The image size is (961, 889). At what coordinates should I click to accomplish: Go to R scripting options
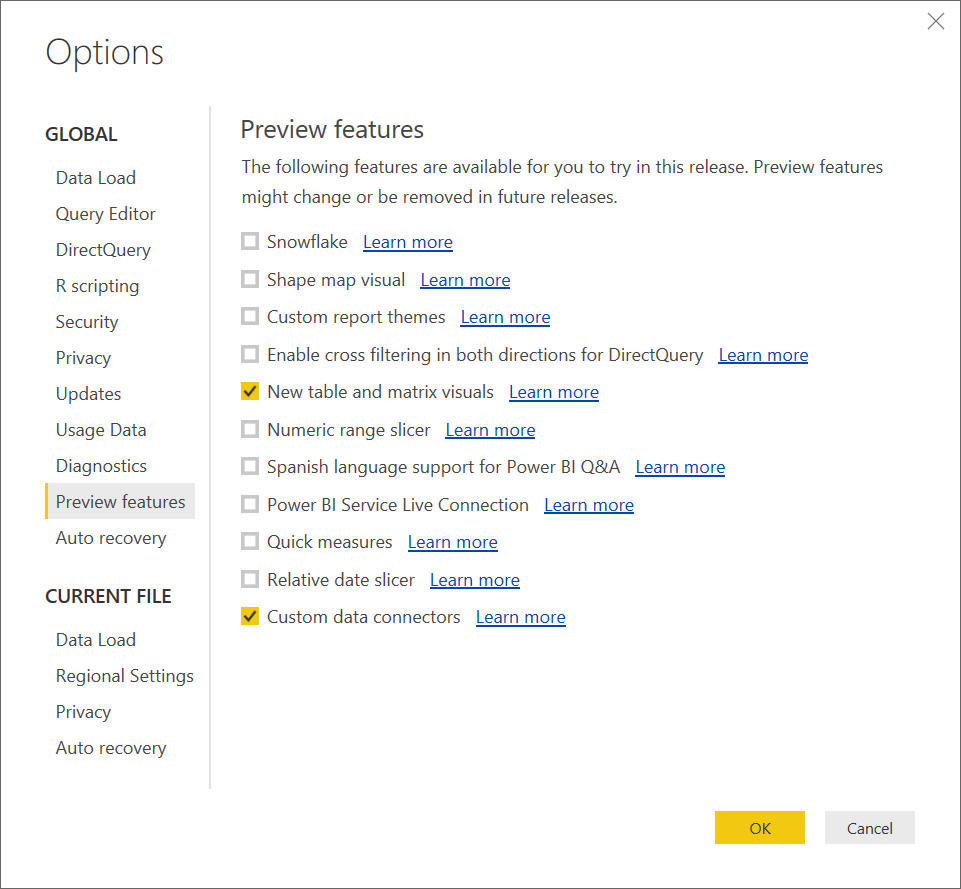click(x=97, y=286)
